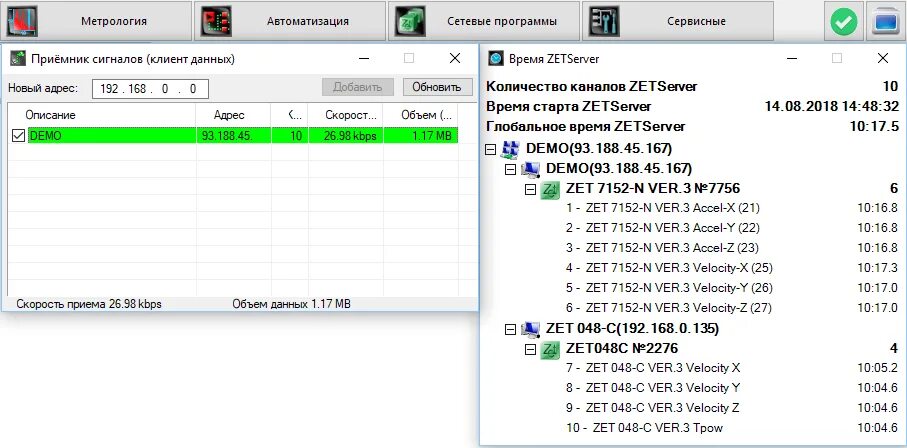The width and height of the screenshot is (907, 448).
Task: Click the green checkmark status button
Action: point(844,22)
